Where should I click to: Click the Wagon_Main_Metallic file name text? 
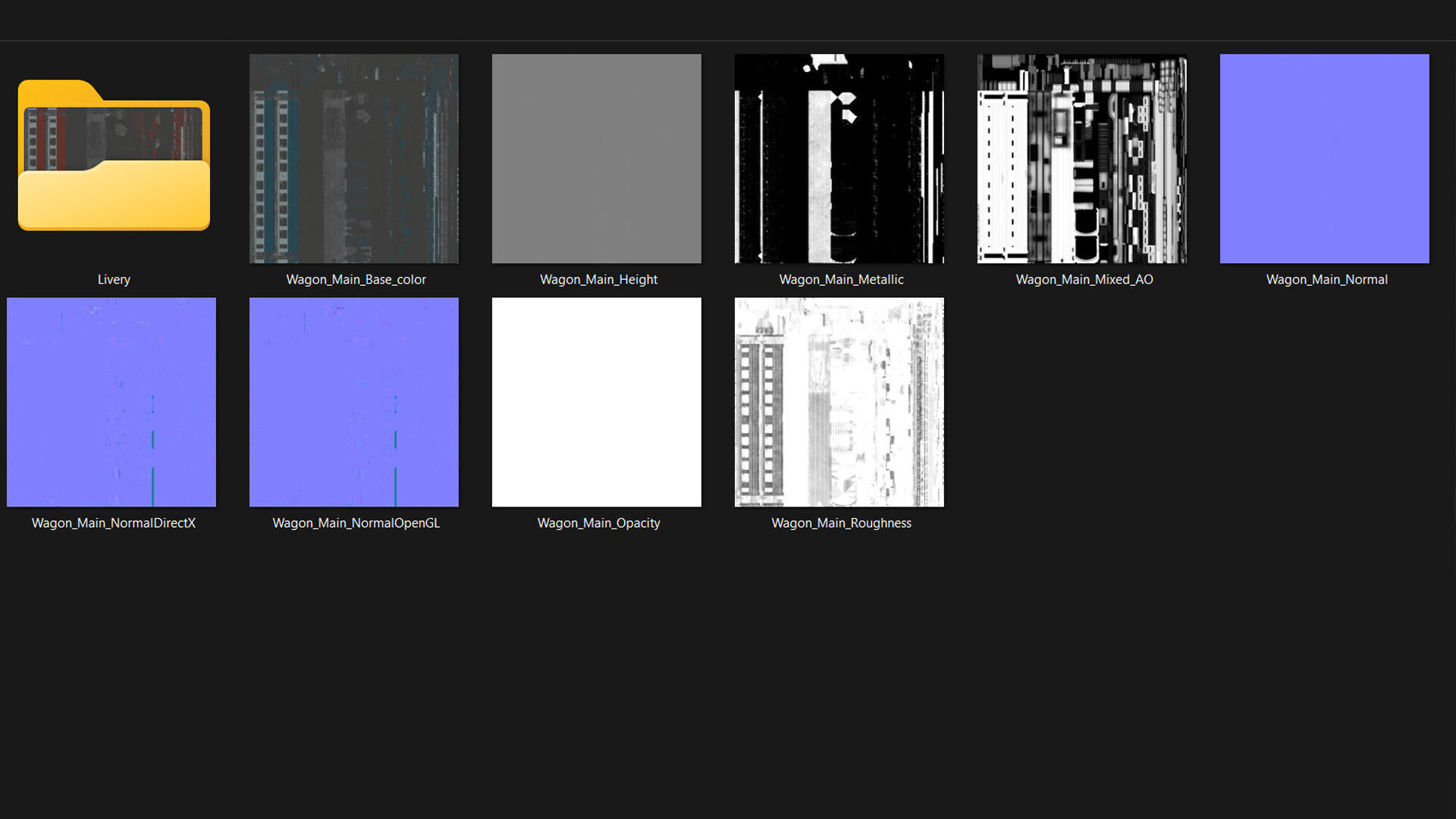coord(841,280)
